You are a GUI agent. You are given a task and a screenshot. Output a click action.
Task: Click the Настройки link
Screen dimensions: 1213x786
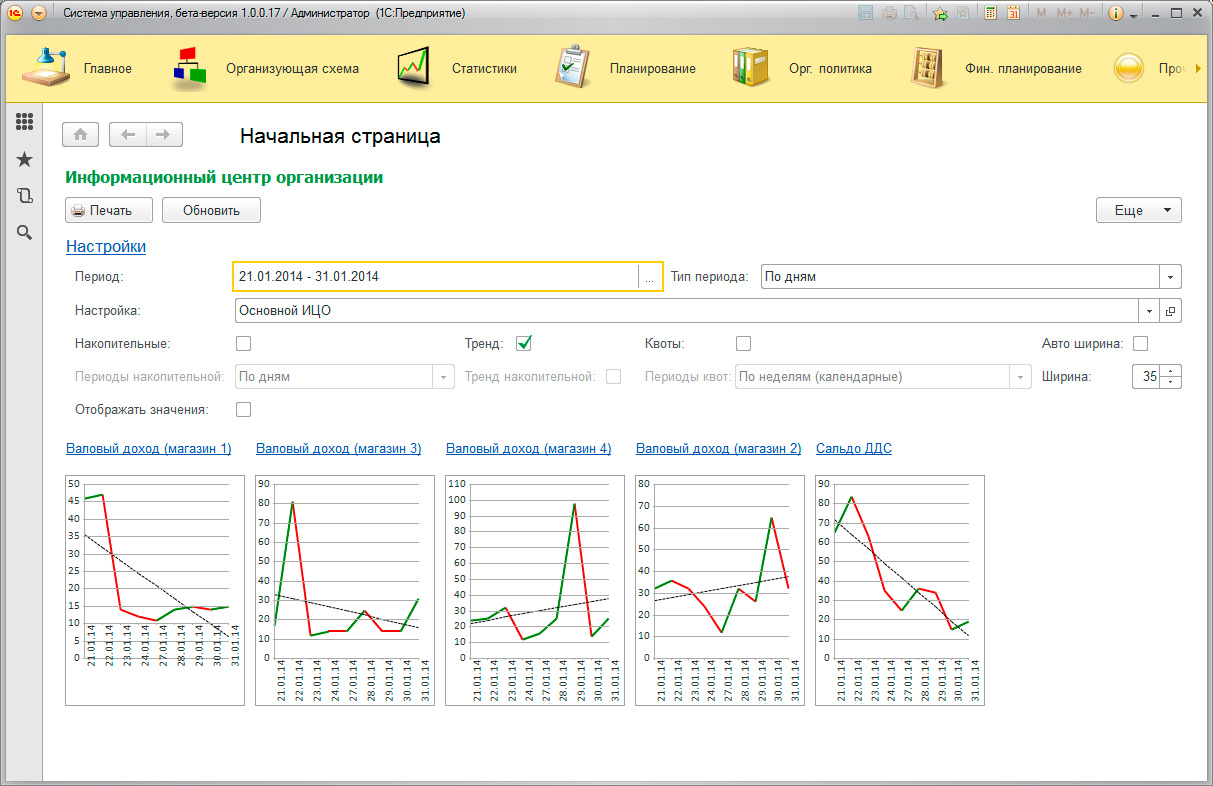point(106,246)
